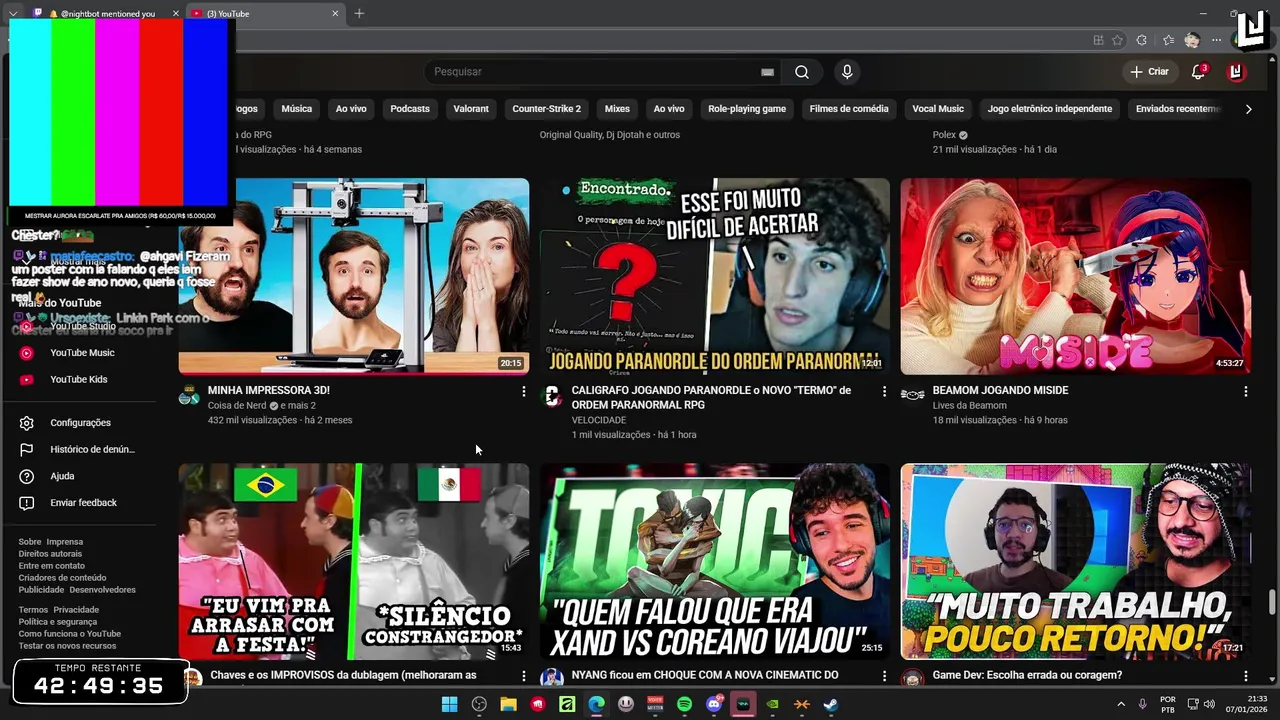The height and width of the screenshot is (720, 1280).
Task: Open the browser profile picture
Action: click(x=1192, y=40)
